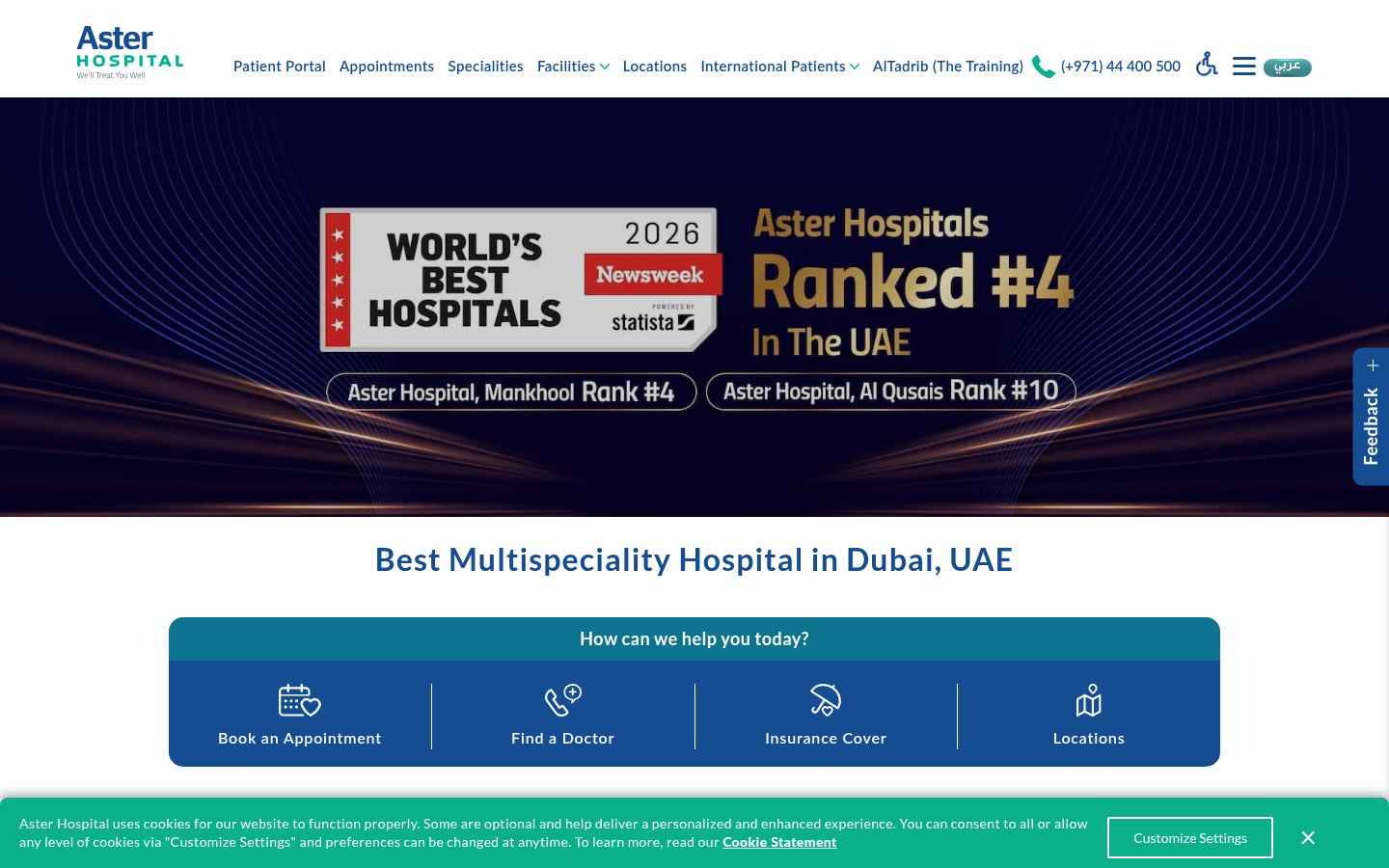This screenshot has height=868, width=1389.
Task: Click the calendar heart appointment icon
Action: [x=299, y=700]
